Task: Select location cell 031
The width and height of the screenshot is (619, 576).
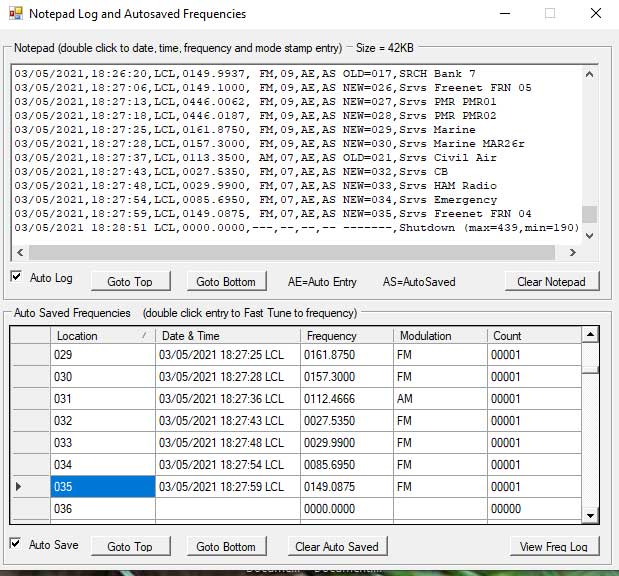Action: pos(103,399)
